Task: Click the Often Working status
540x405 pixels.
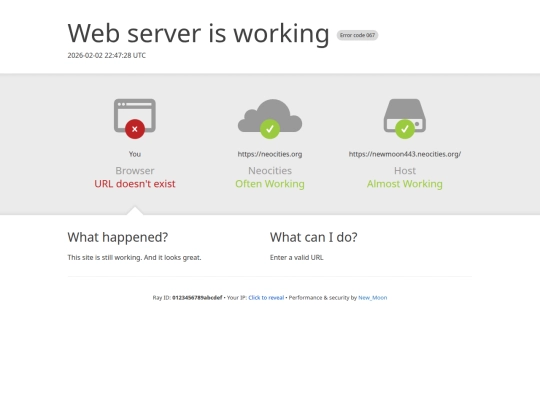Action: point(270,184)
